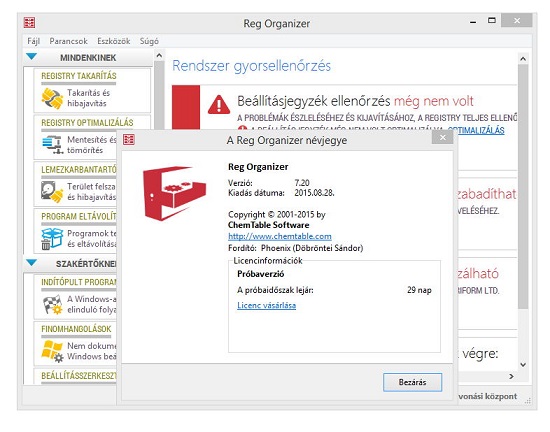Screen dimensions: 550x432
Task: Click the red warning triangle icon
Action: pos(219,104)
